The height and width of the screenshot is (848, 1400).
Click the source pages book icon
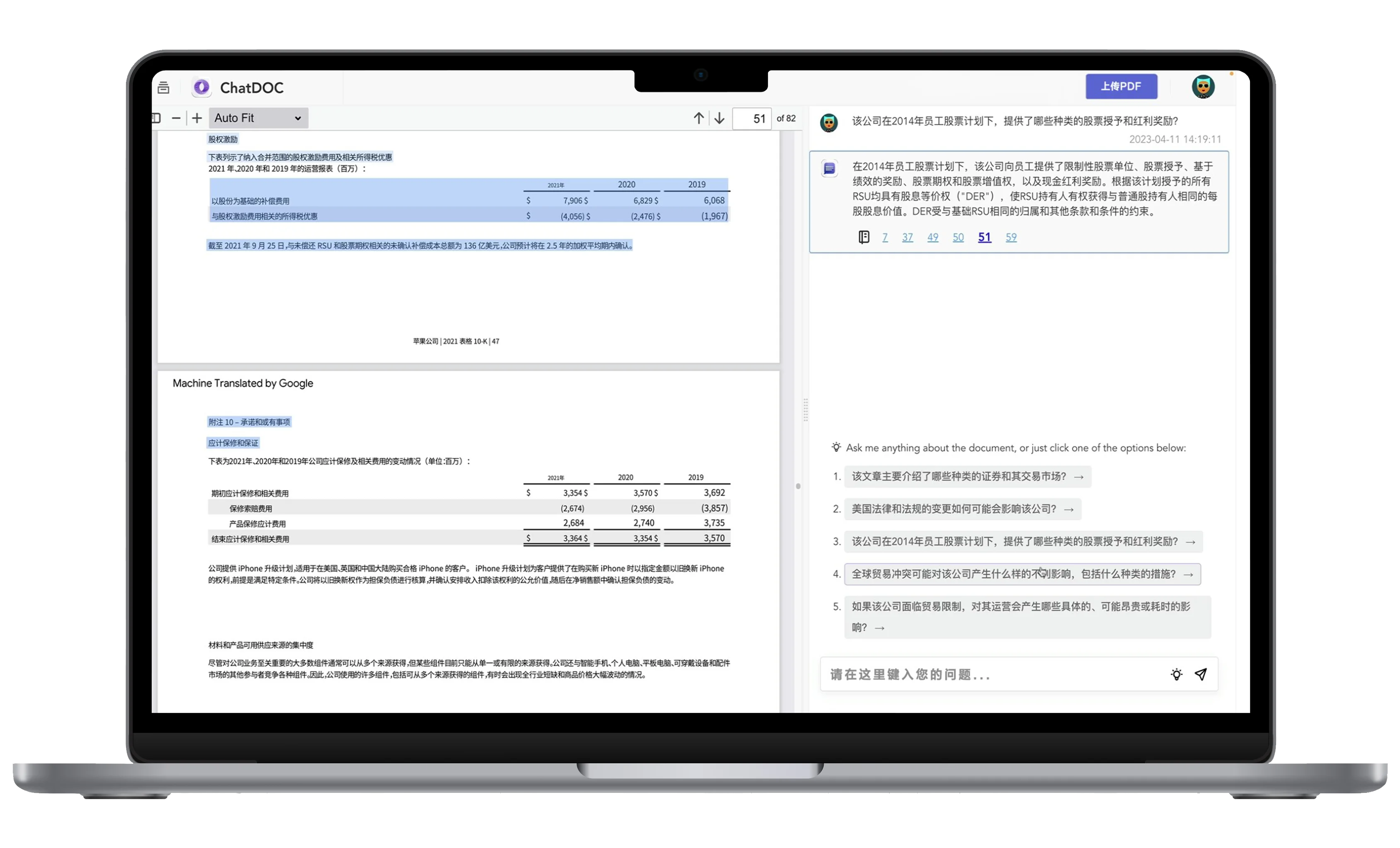pyautogui.click(x=864, y=237)
